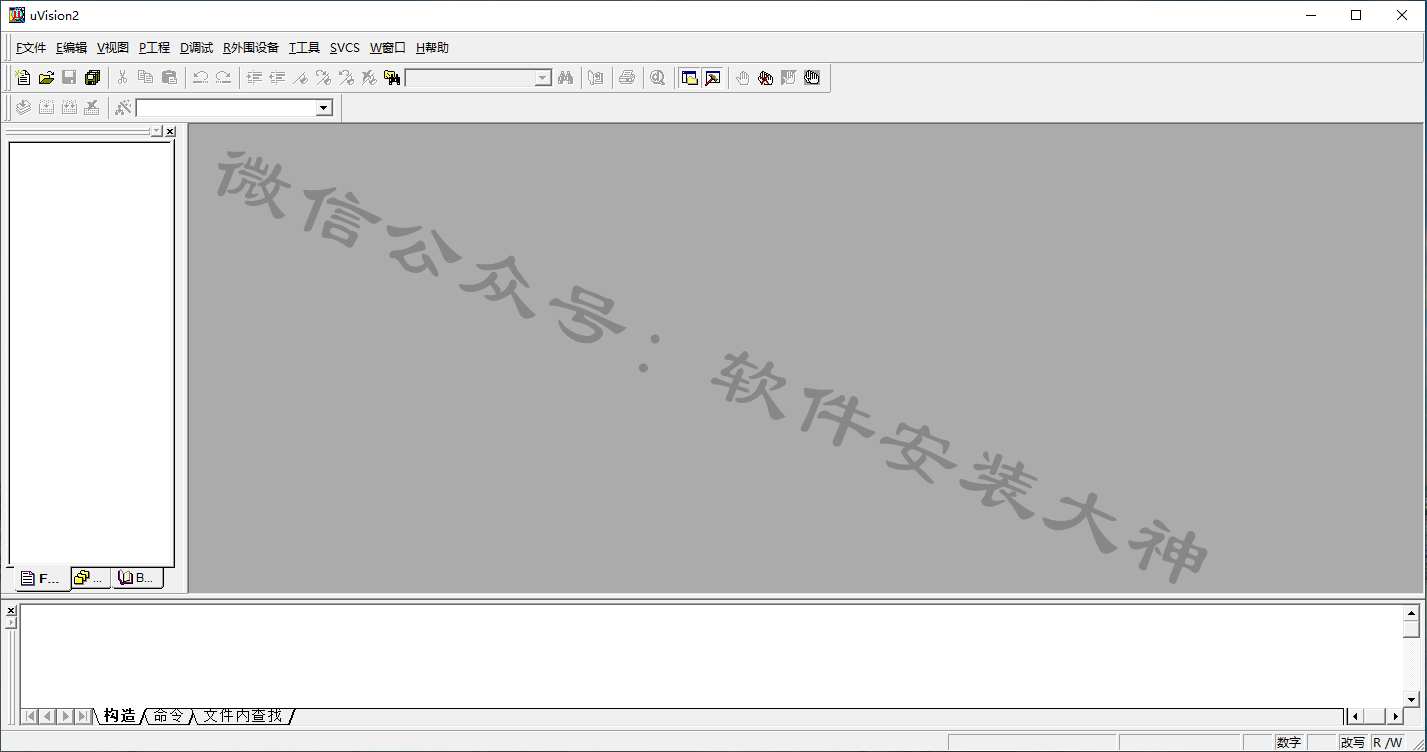This screenshot has width=1427, height=752.
Task: Stop build toolbar icon
Action: (92, 107)
